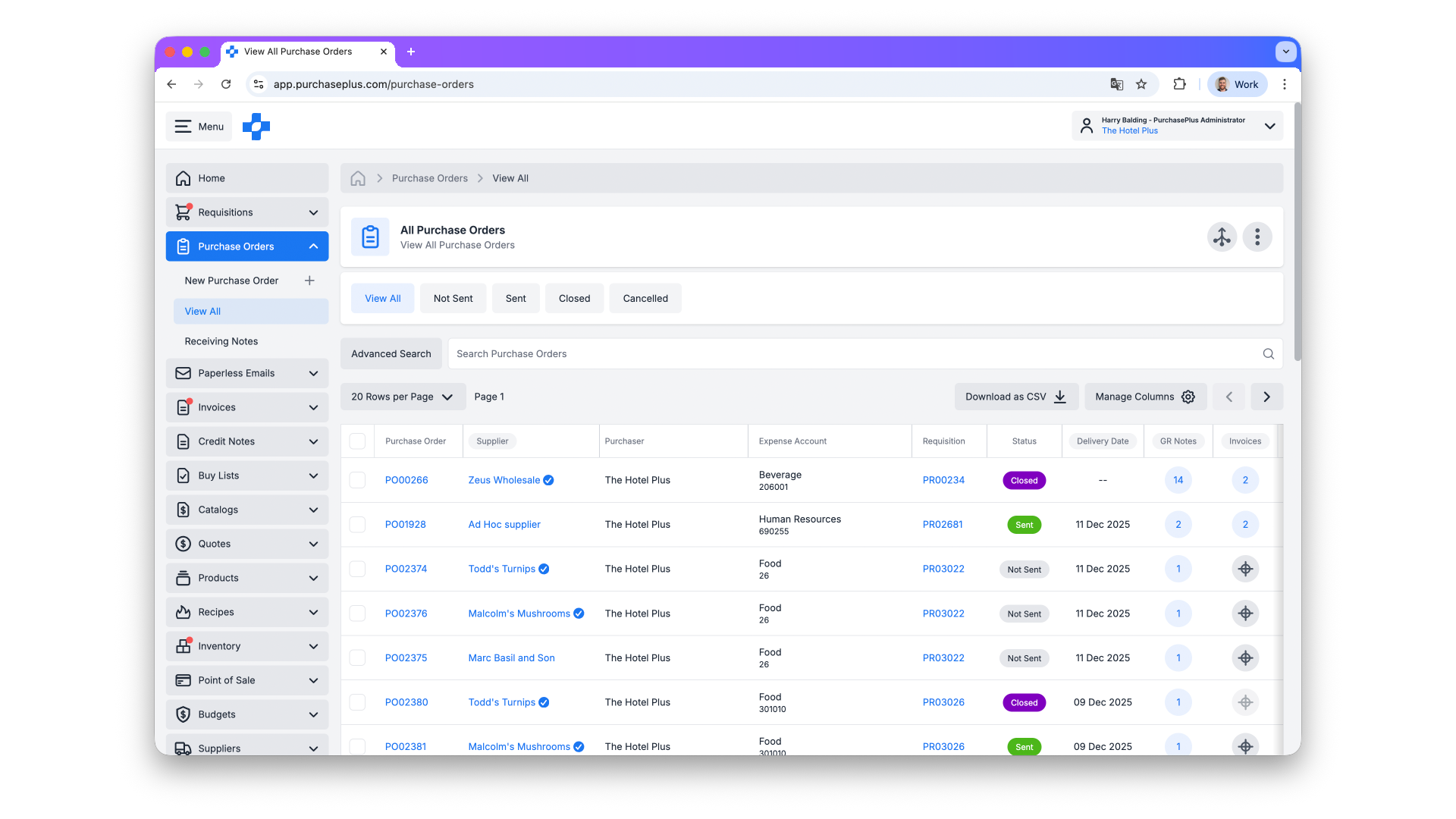The image size is (1456, 819).
Task: Click the PurchasePlus logo icon
Action: click(256, 127)
